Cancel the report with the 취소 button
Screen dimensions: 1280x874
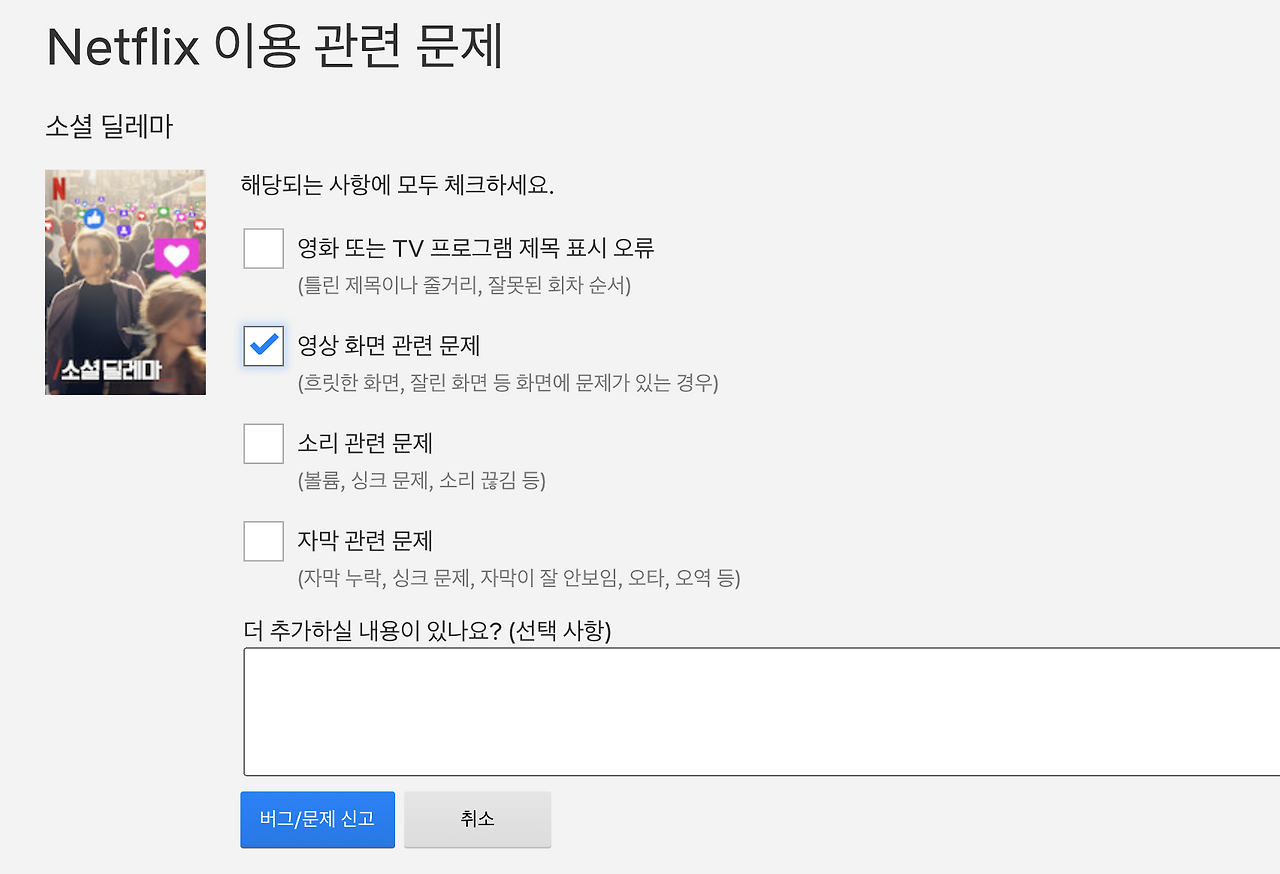pyautogui.click(x=478, y=820)
